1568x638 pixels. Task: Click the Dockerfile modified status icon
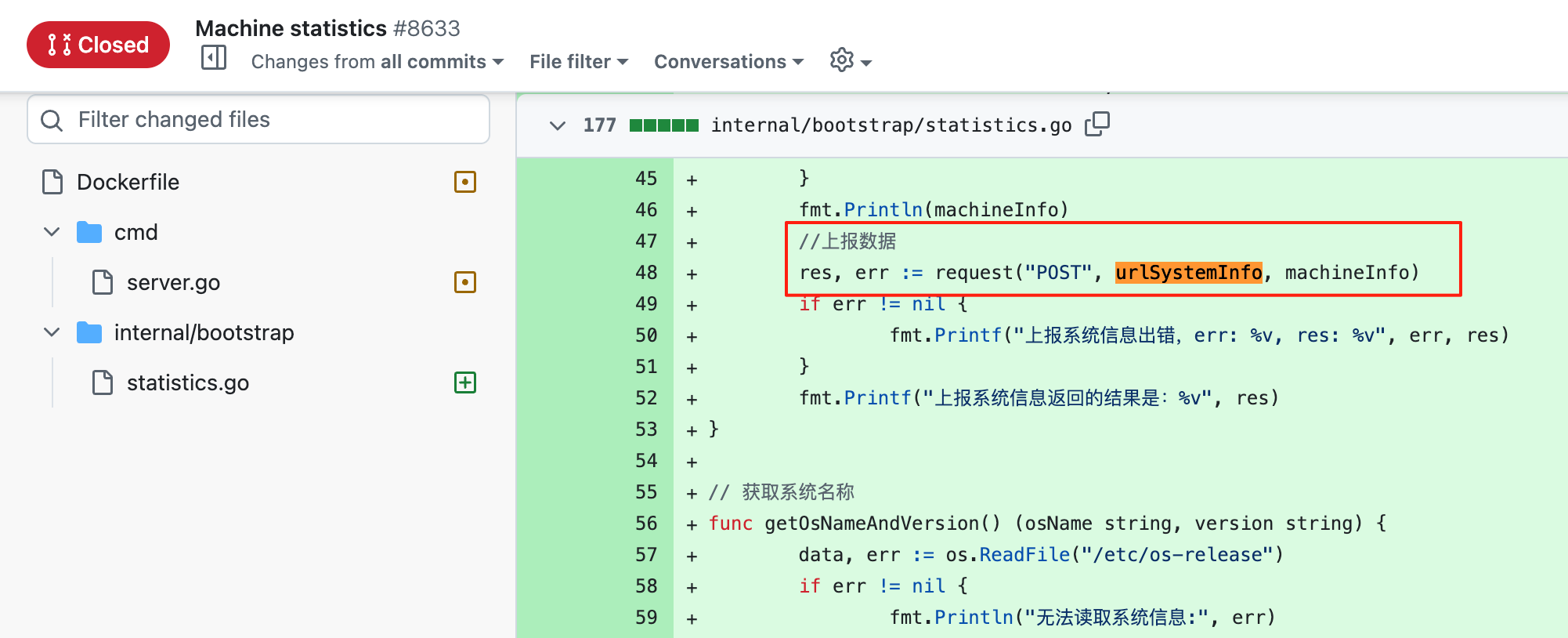click(465, 182)
